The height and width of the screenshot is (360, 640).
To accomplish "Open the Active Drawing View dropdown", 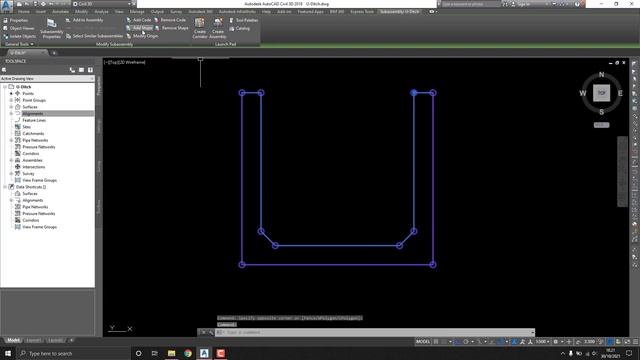I will pos(47,78).
